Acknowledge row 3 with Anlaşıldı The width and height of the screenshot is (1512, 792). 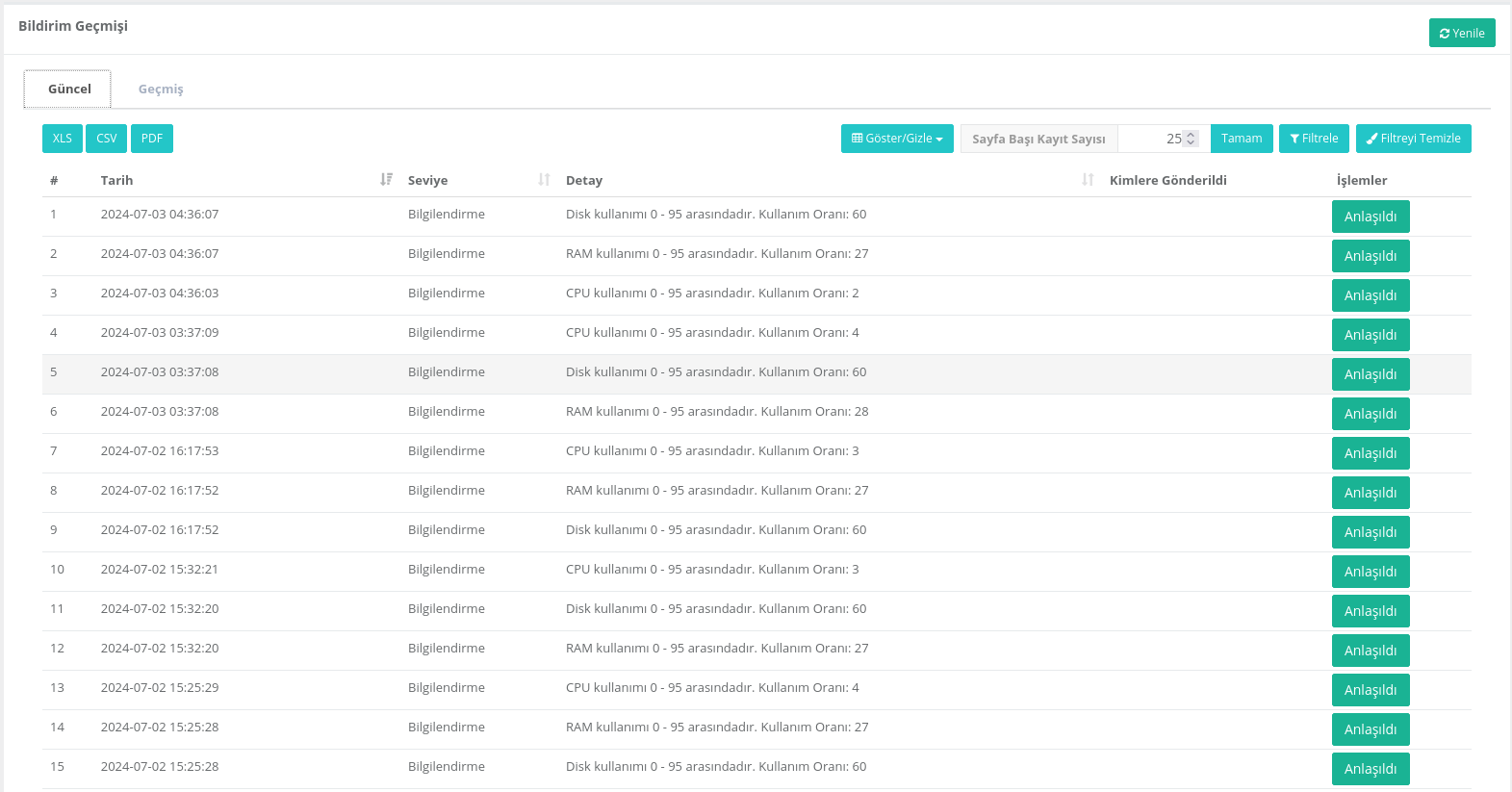click(1371, 295)
